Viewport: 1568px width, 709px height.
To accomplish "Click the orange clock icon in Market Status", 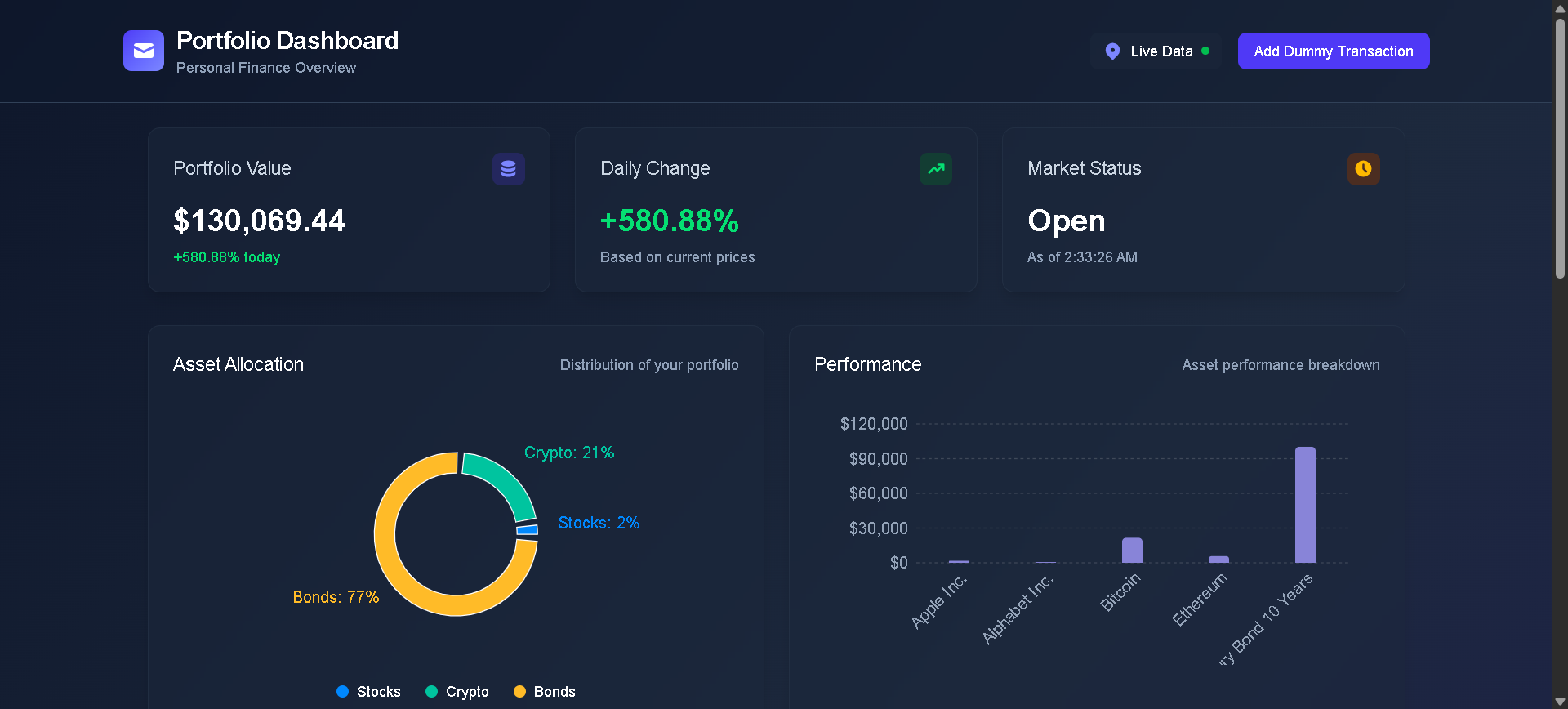I will point(1363,169).
